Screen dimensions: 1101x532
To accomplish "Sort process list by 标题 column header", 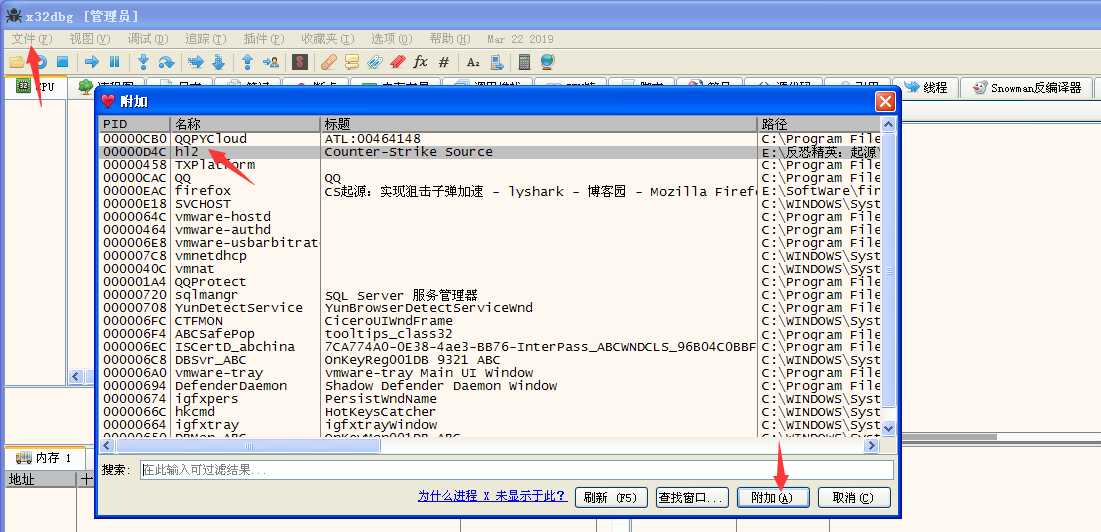I will click(539, 124).
